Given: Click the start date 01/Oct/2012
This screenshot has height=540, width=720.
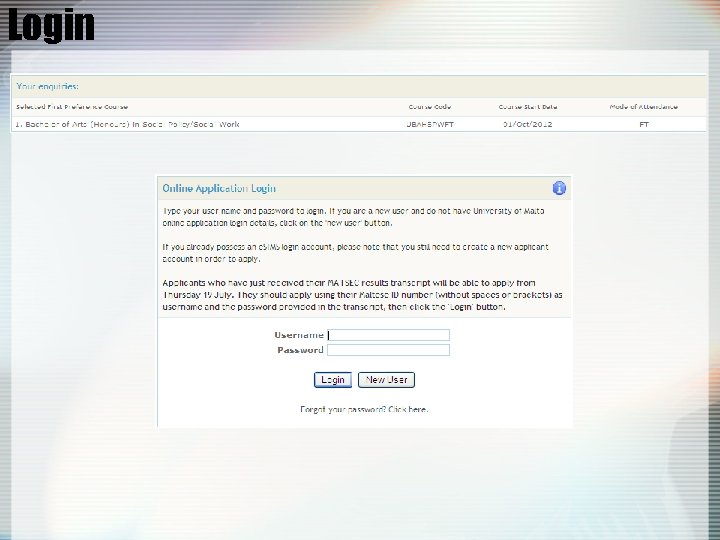Looking at the screenshot, I should tap(528, 124).
